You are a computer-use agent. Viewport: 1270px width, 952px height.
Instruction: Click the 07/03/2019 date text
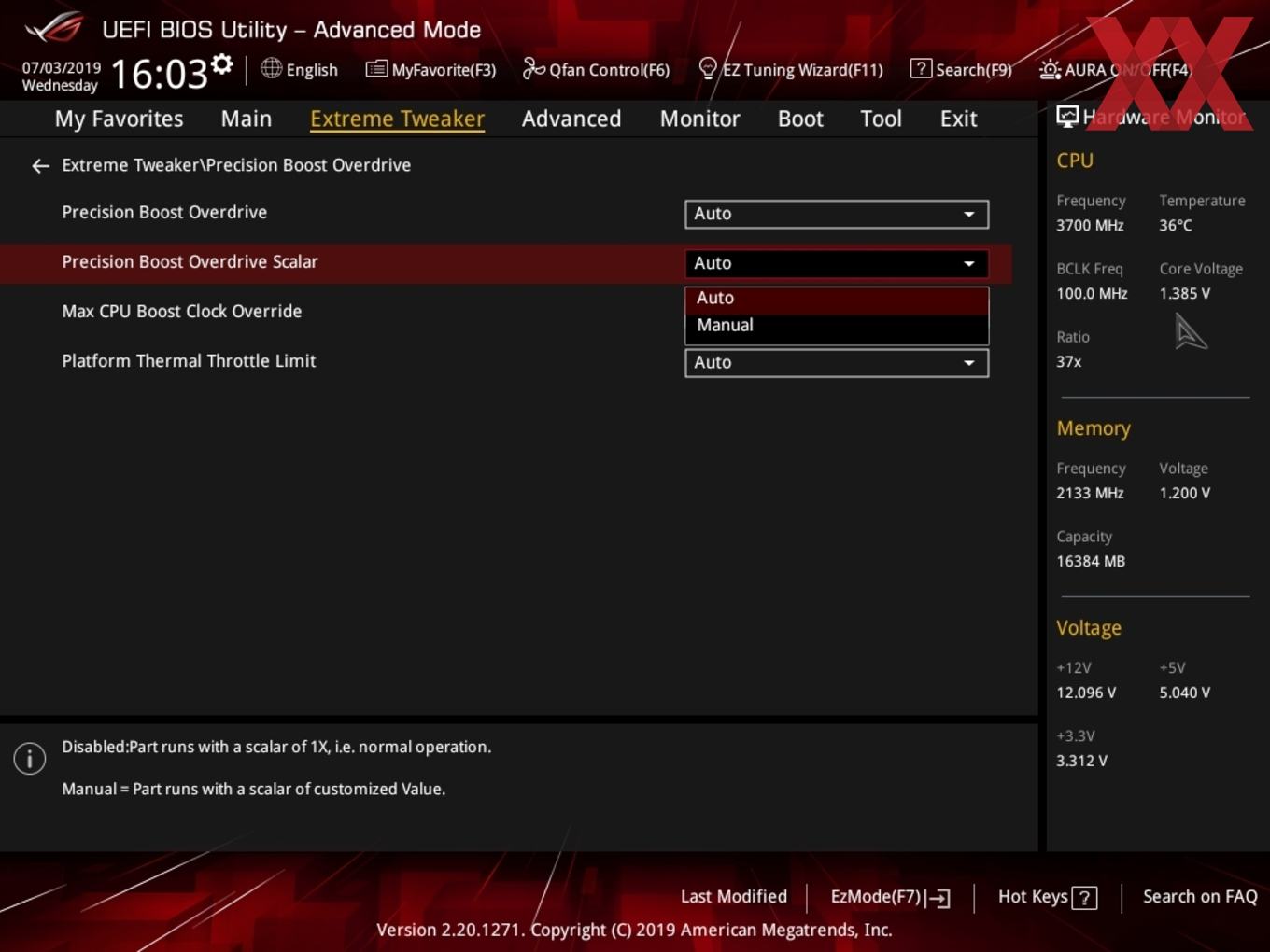pos(61,68)
